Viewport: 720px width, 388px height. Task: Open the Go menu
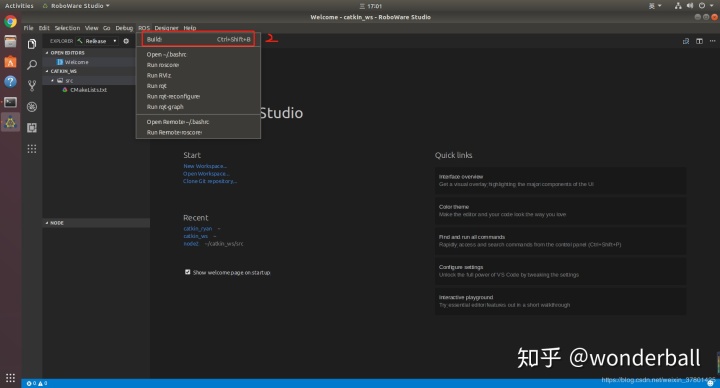(107, 28)
